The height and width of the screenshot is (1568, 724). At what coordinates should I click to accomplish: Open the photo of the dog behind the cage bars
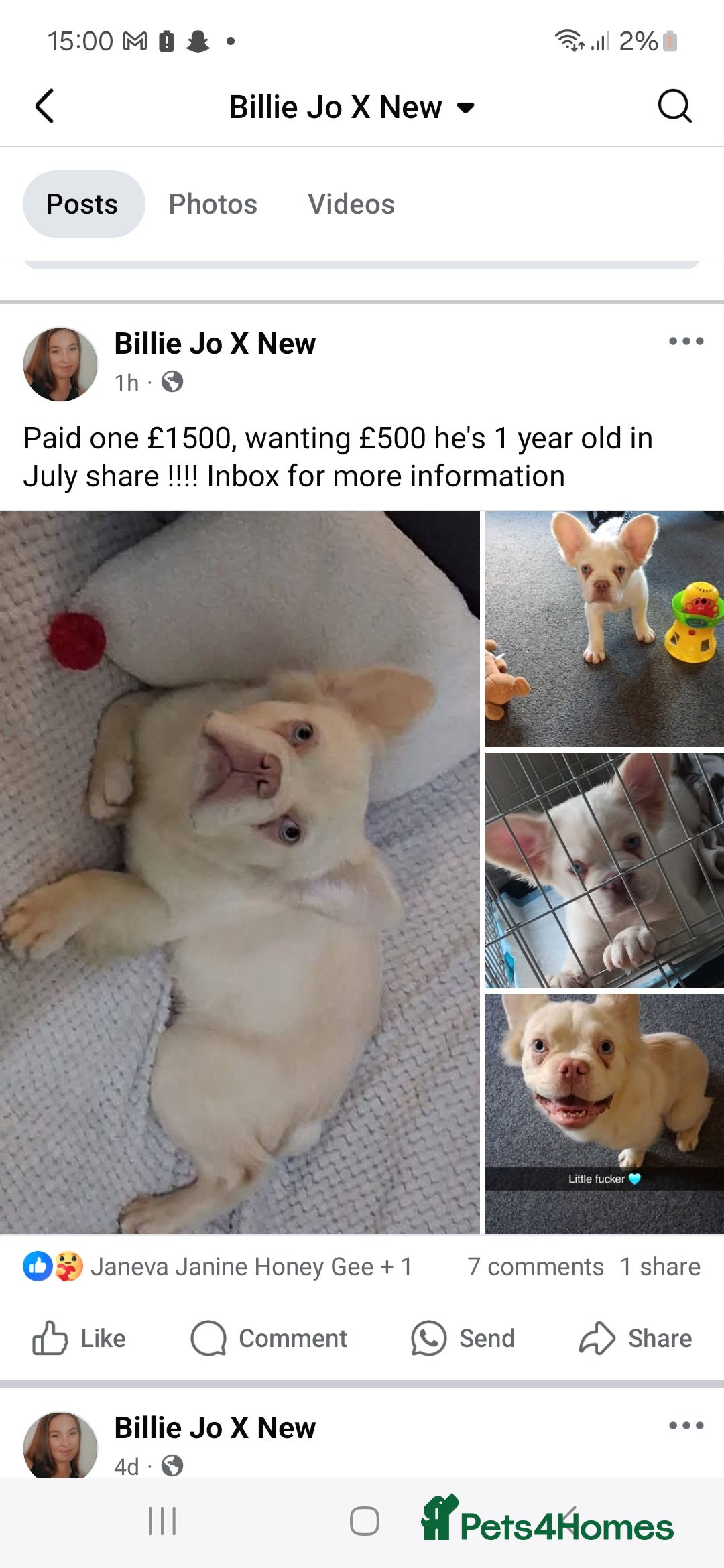point(605,870)
